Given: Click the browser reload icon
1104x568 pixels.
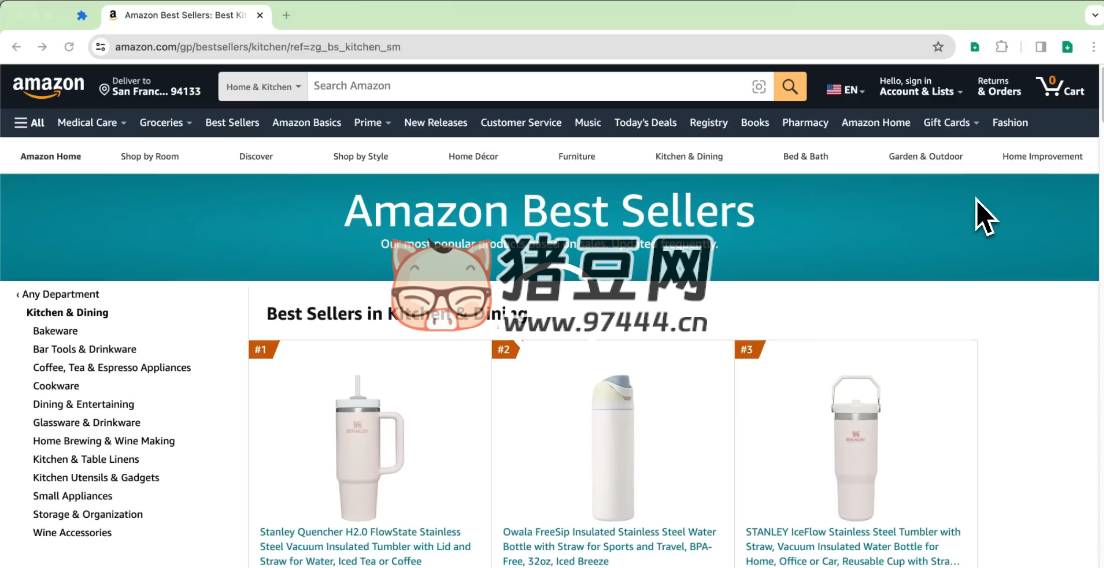Looking at the screenshot, I should coord(69,47).
